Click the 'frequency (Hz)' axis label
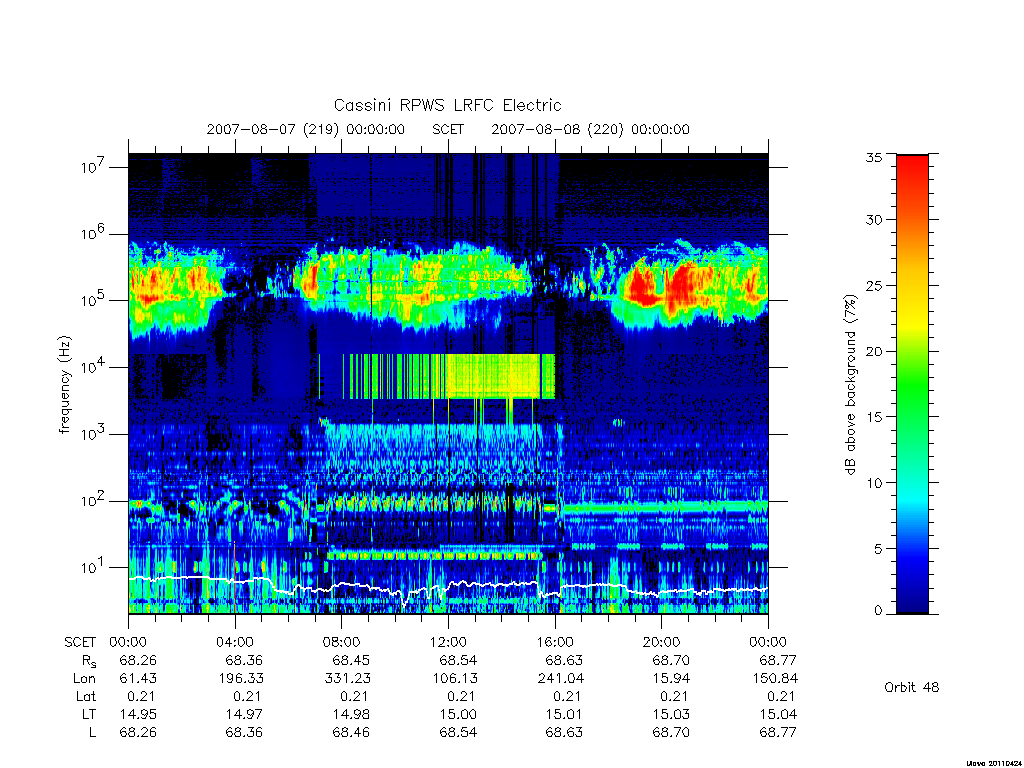The height and width of the screenshot is (768, 1024). click(x=64, y=385)
